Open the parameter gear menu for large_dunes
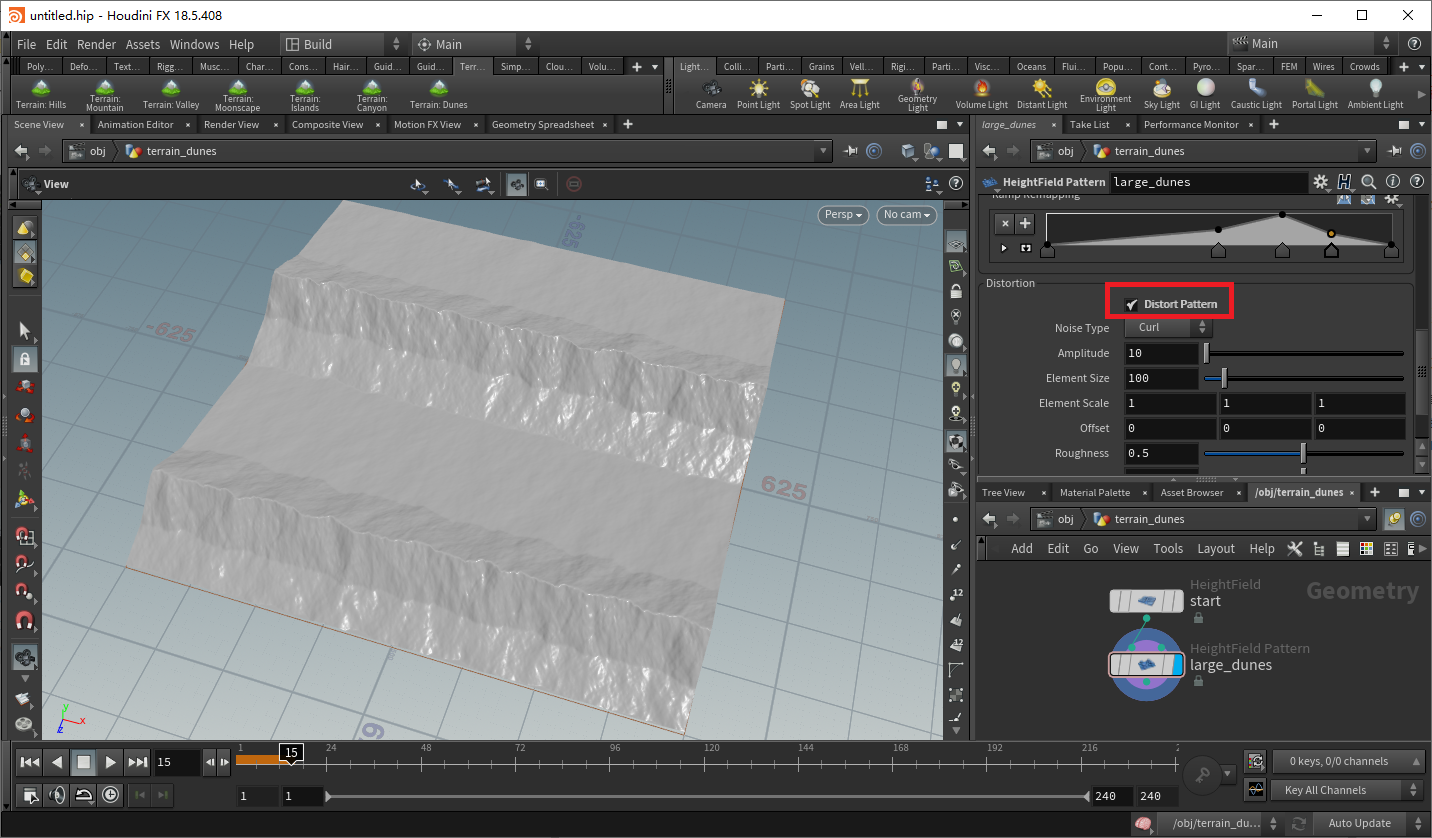 pyautogui.click(x=1321, y=182)
